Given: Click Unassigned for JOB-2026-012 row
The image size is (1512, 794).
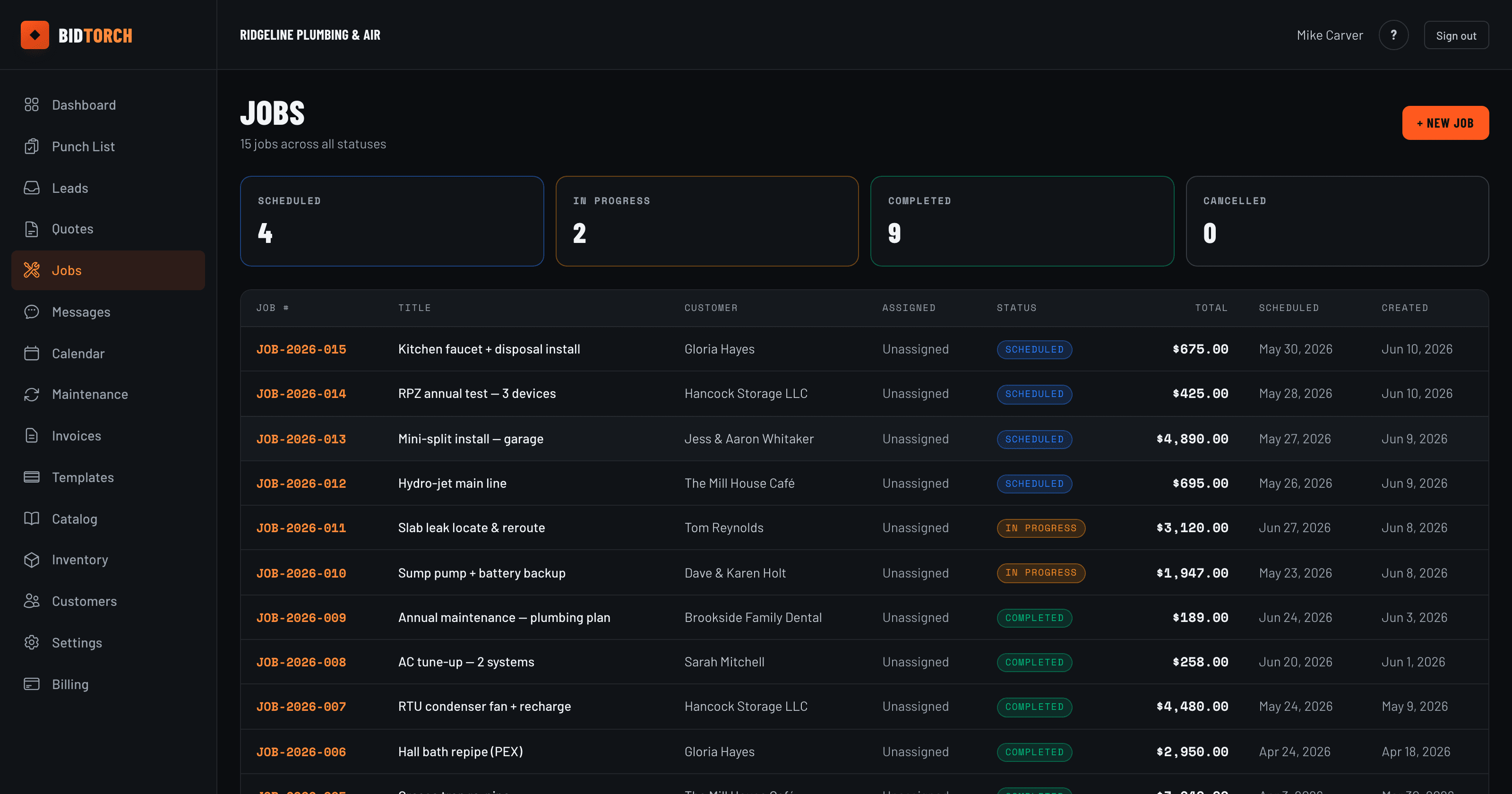Looking at the screenshot, I should coord(915,483).
